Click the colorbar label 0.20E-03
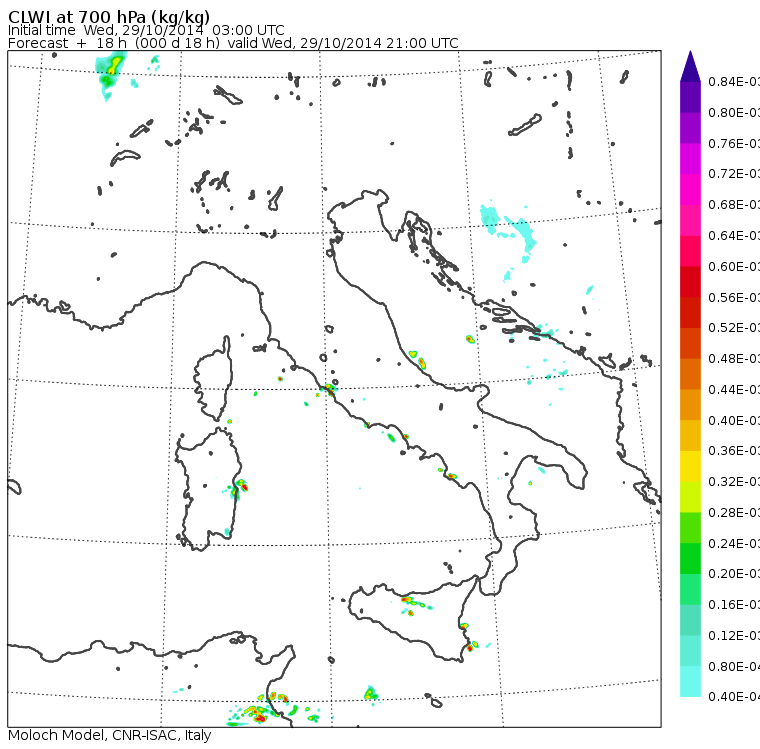Image resolution: width=760 pixels, height=749 pixels. (734, 574)
